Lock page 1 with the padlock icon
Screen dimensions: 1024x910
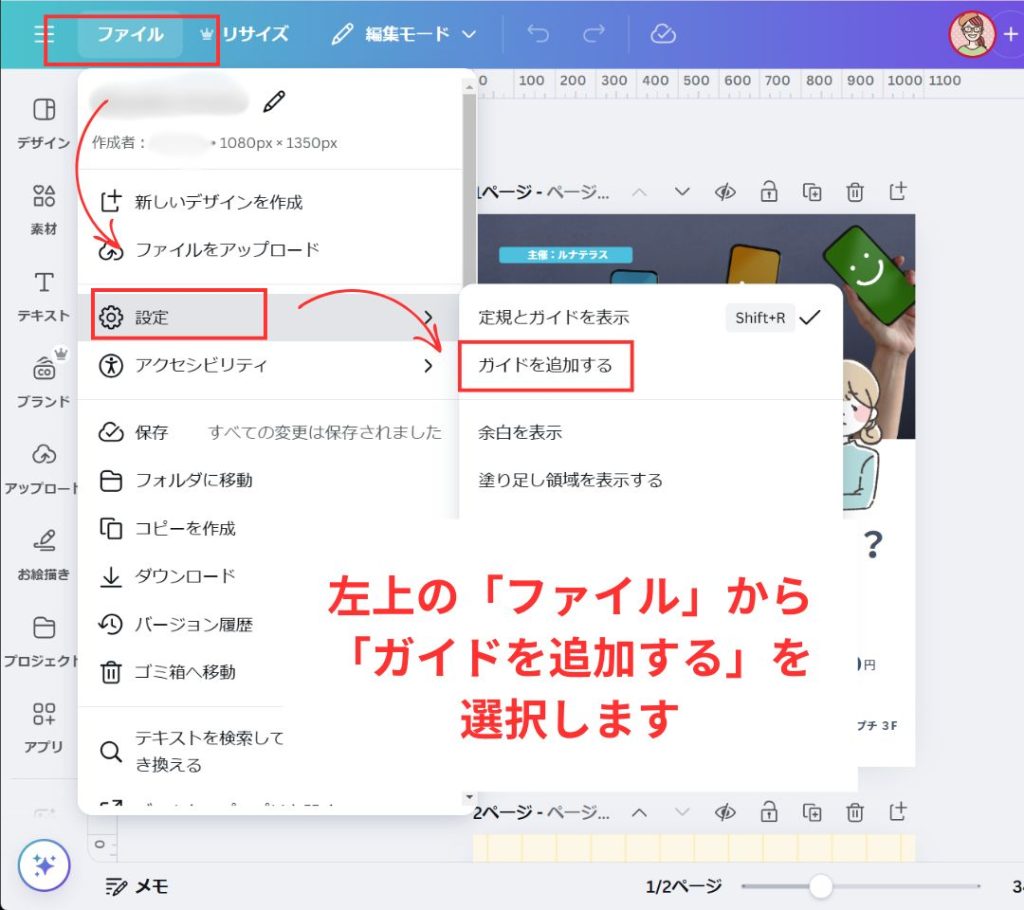[x=768, y=192]
